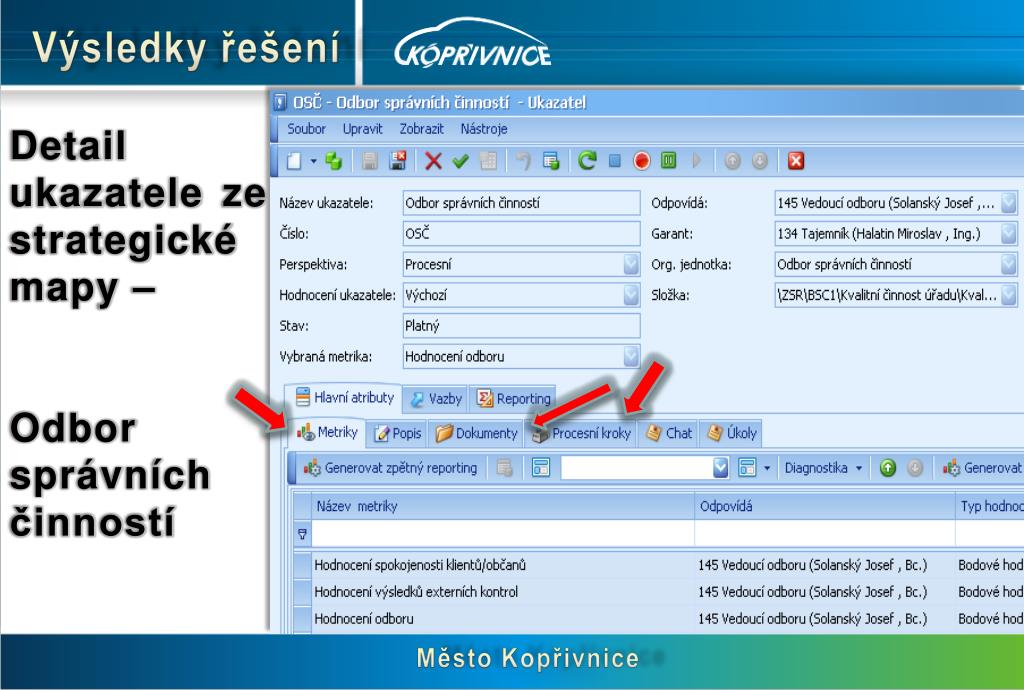This screenshot has height=690, width=1024.
Task: Switch to the Reporting tab
Action: pos(513,399)
